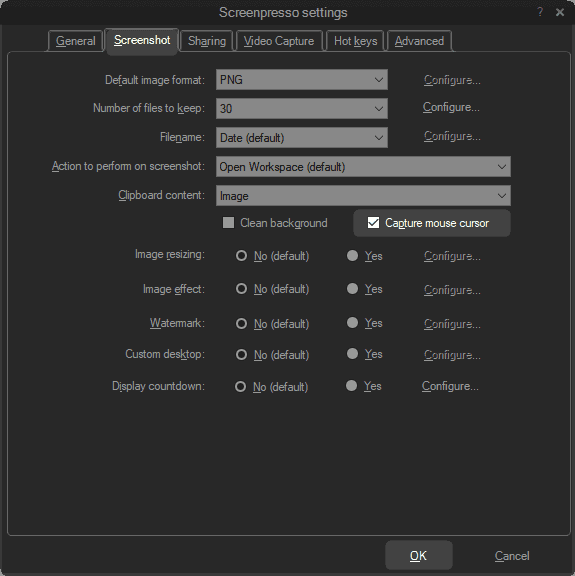Uncheck Capture mouse cursor
Viewport: 575px width, 576px height.
click(x=373, y=223)
